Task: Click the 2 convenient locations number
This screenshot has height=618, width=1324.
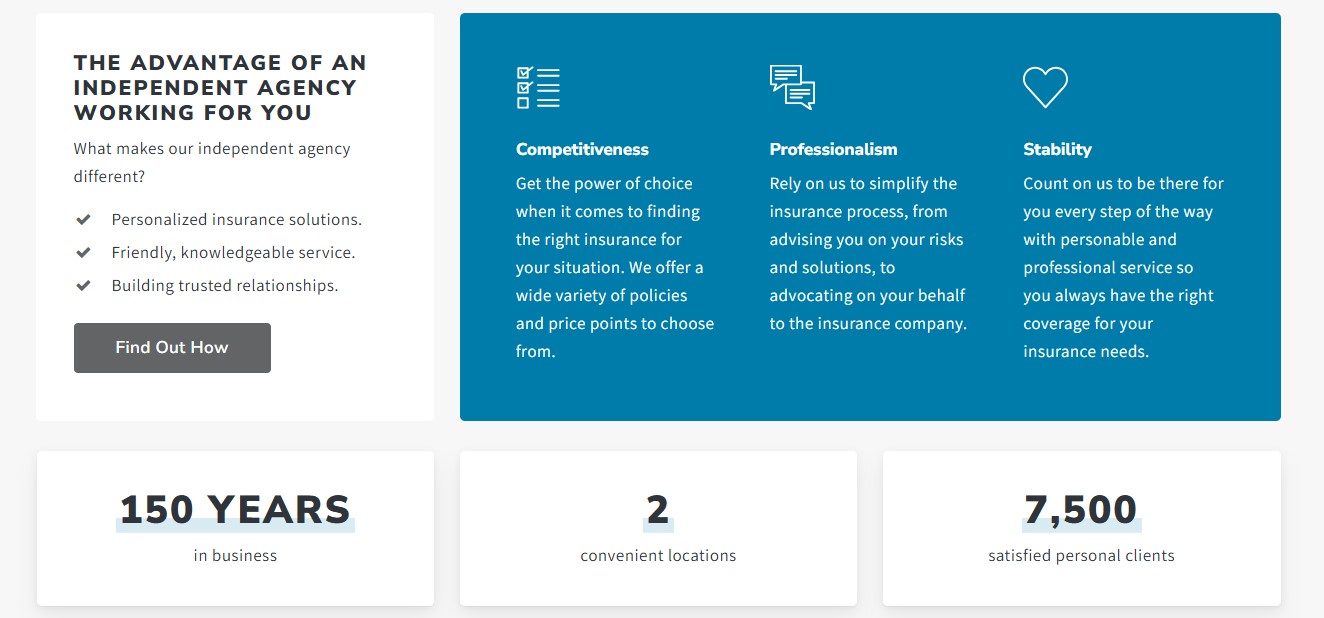Action: coord(657,510)
